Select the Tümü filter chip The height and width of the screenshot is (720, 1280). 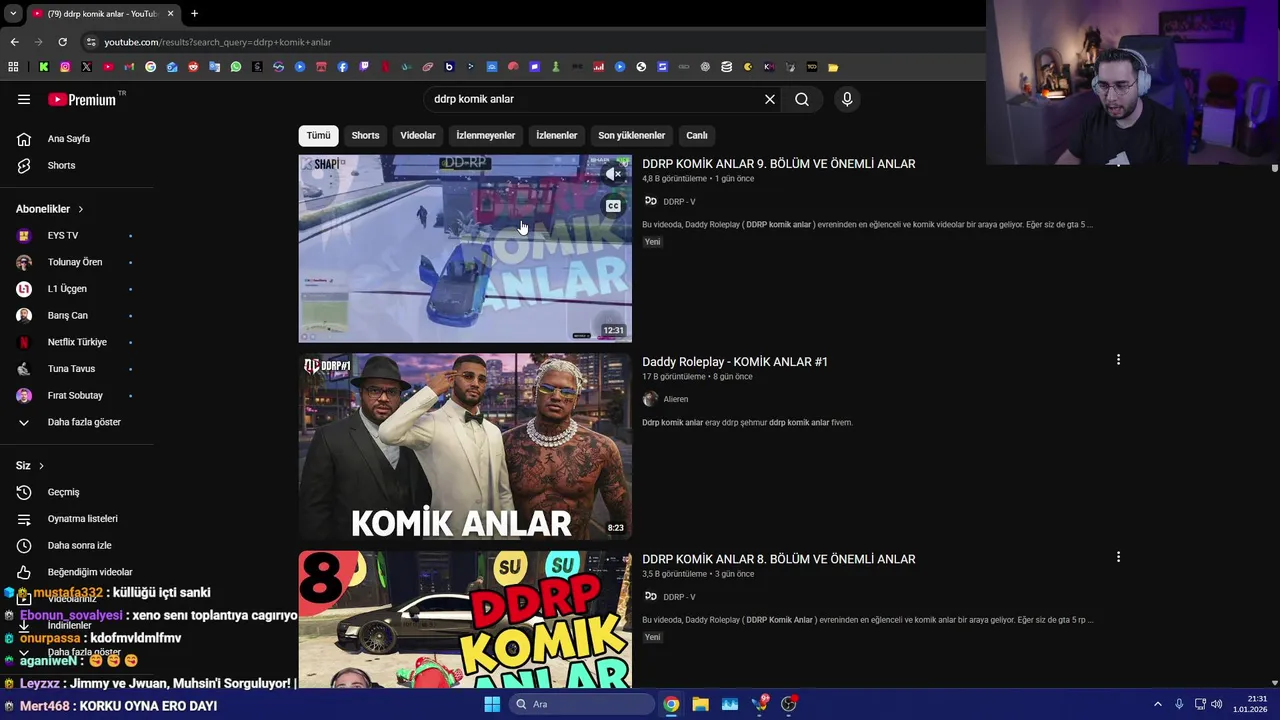point(318,135)
